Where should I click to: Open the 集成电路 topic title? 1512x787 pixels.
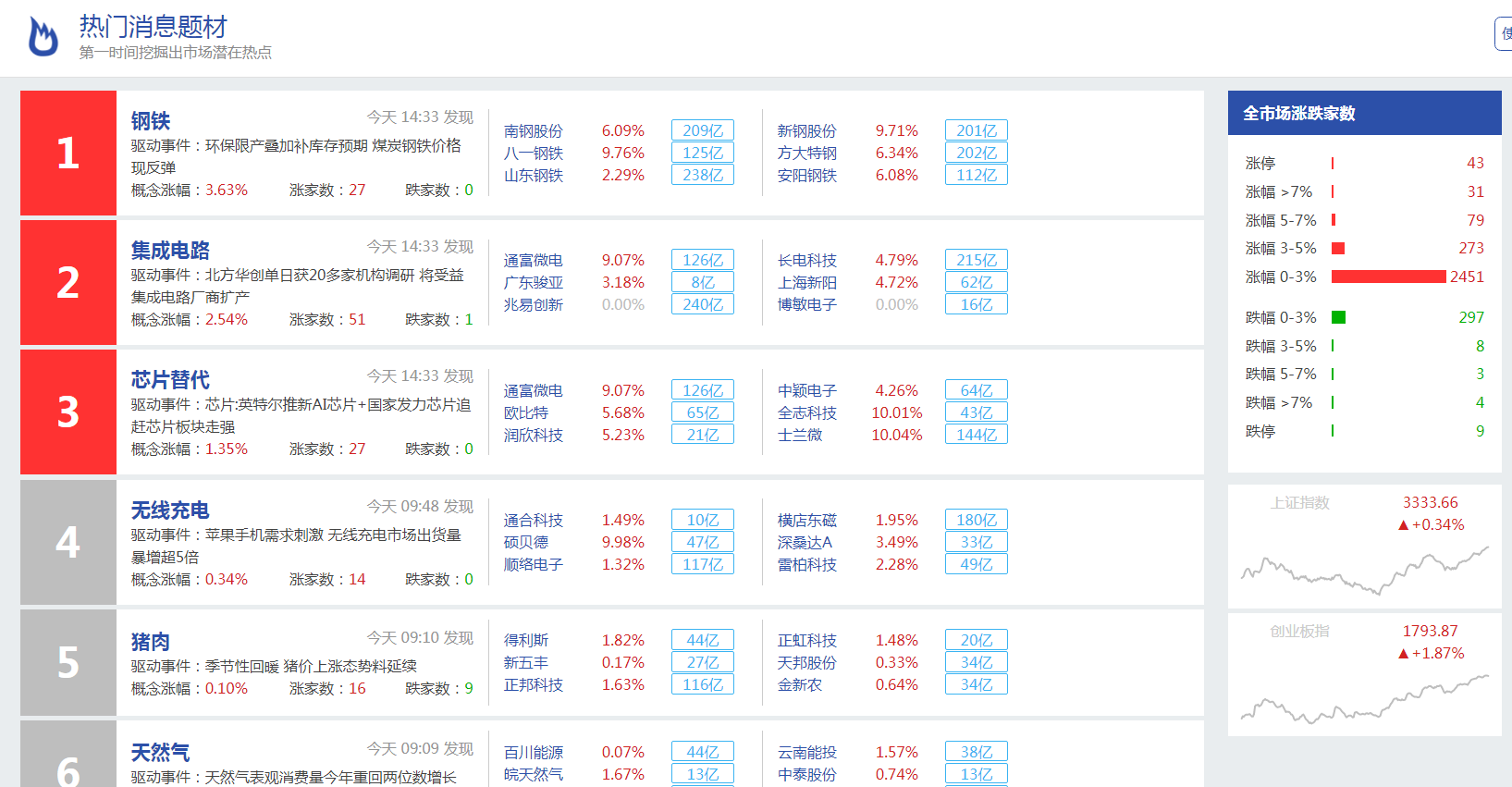click(x=170, y=251)
